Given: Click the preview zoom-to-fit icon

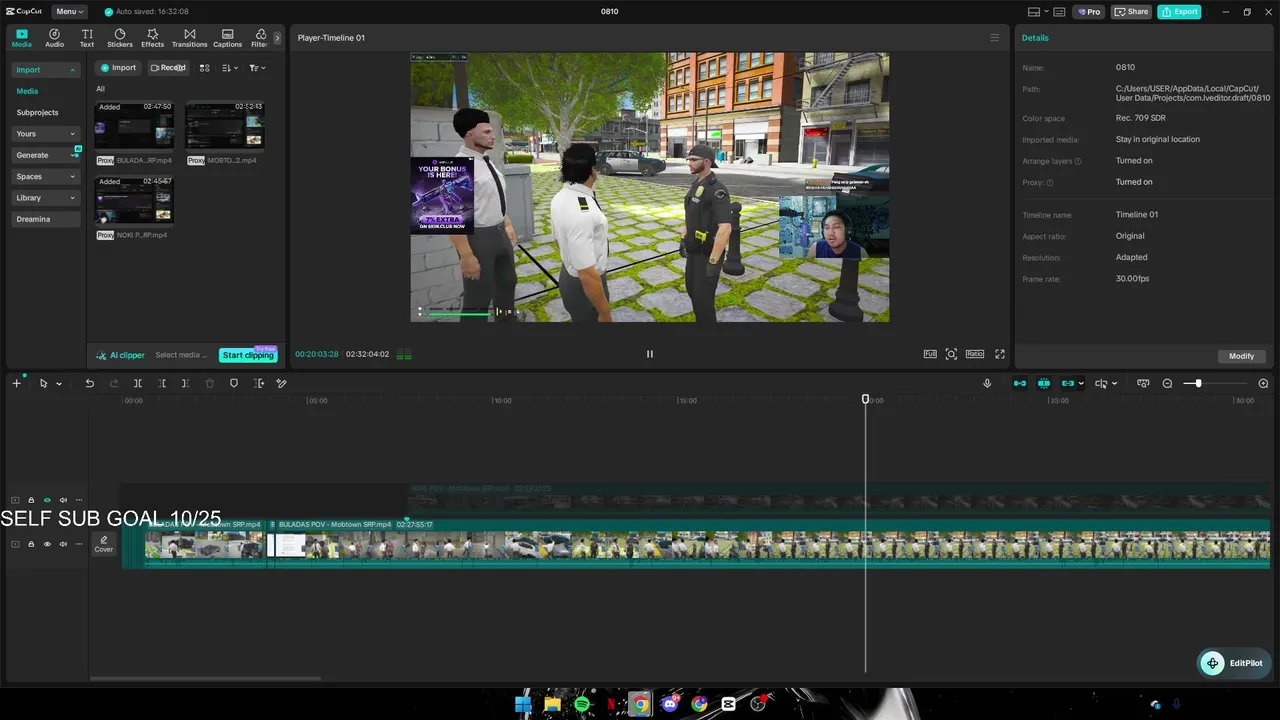Looking at the screenshot, I should point(951,354).
